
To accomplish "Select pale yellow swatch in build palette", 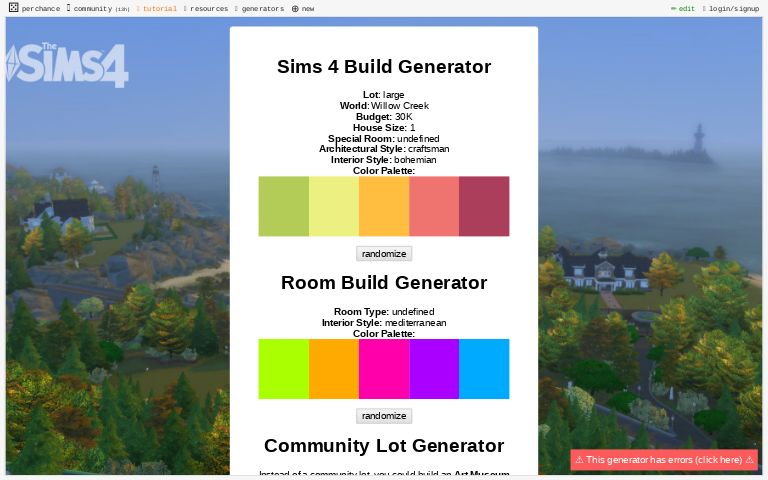I will coord(334,206).
